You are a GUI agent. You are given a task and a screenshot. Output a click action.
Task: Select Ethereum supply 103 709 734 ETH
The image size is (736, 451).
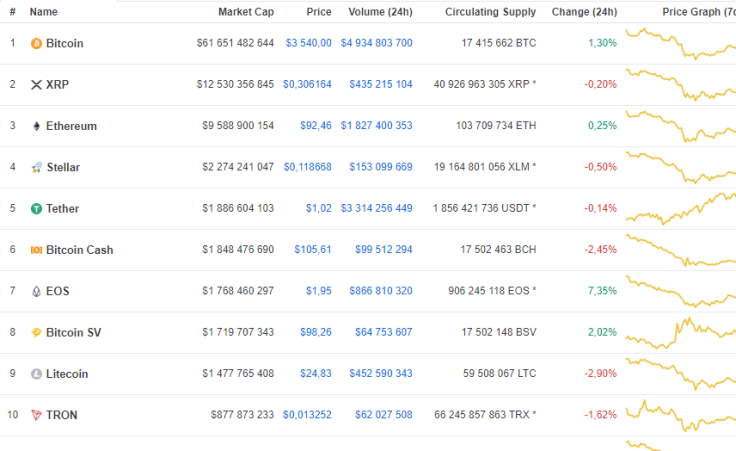[496, 125]
